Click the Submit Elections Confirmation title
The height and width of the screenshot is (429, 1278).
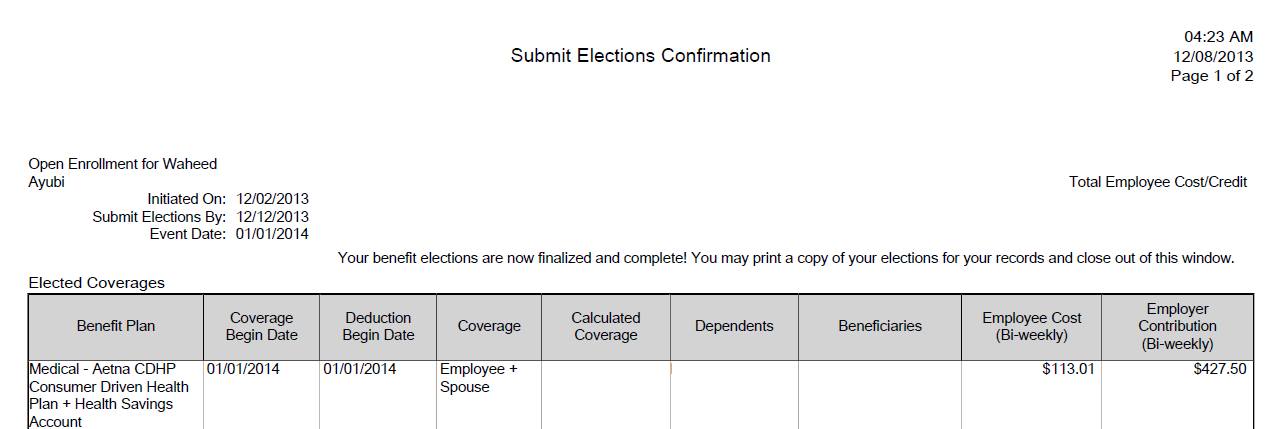tap(640, 56)
